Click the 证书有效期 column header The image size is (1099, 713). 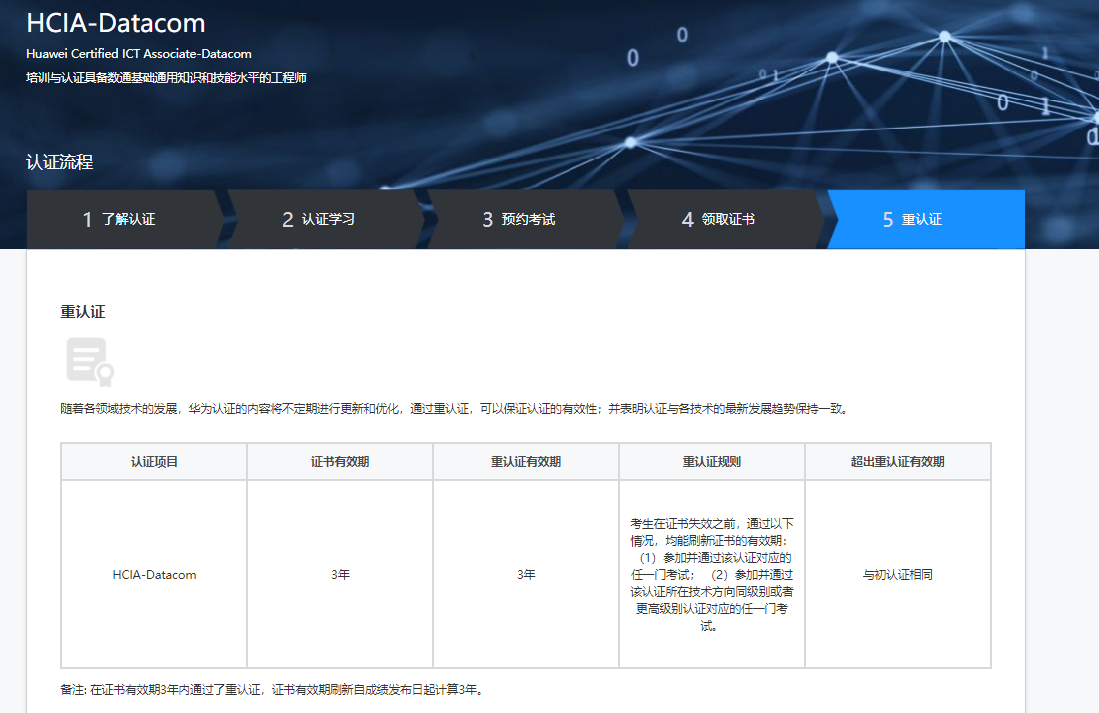[x=340, y=461]
